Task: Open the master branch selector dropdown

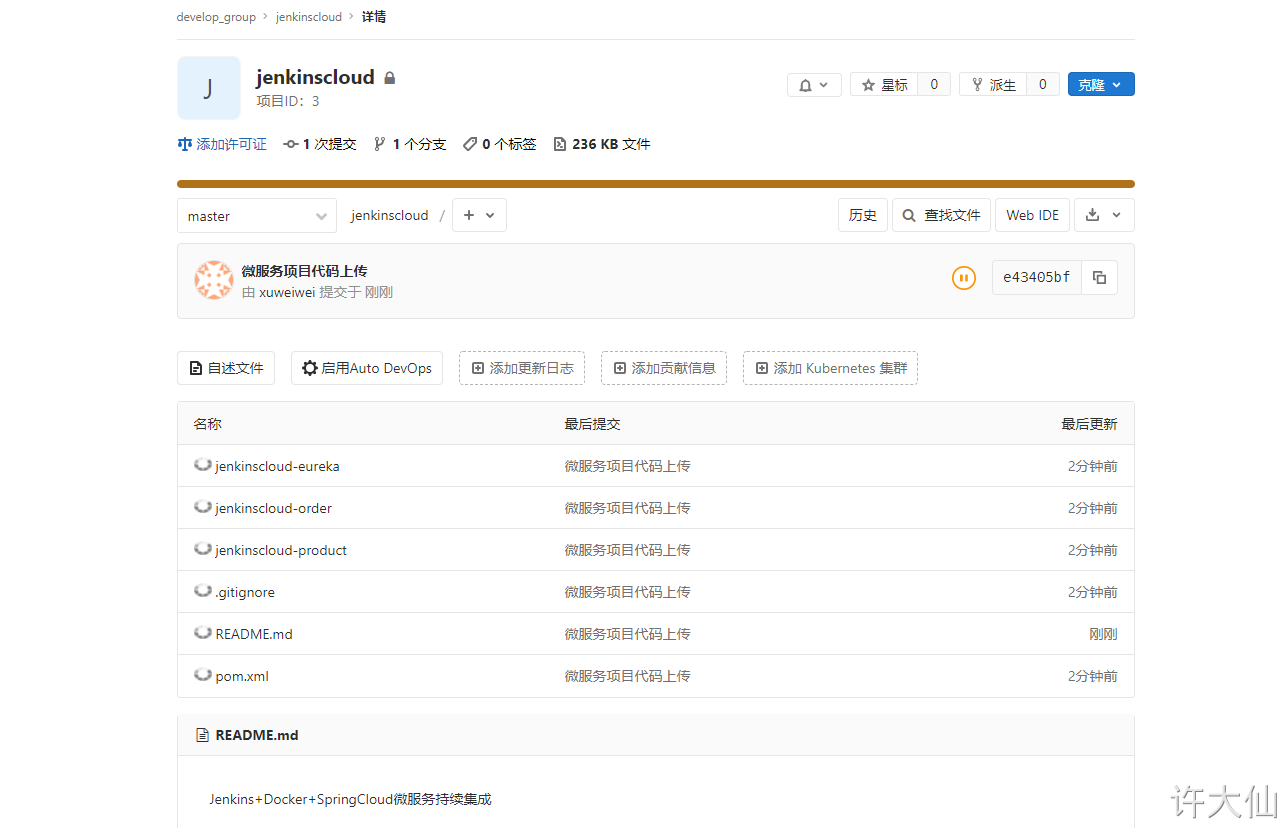Action: pos(257,215)
